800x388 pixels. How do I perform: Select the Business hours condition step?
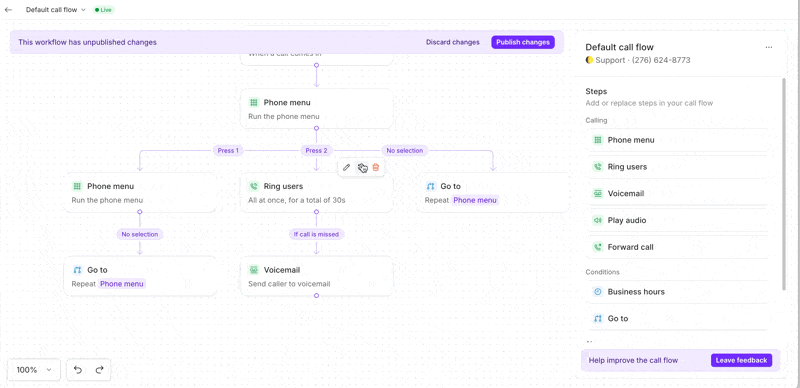[677, 292]
